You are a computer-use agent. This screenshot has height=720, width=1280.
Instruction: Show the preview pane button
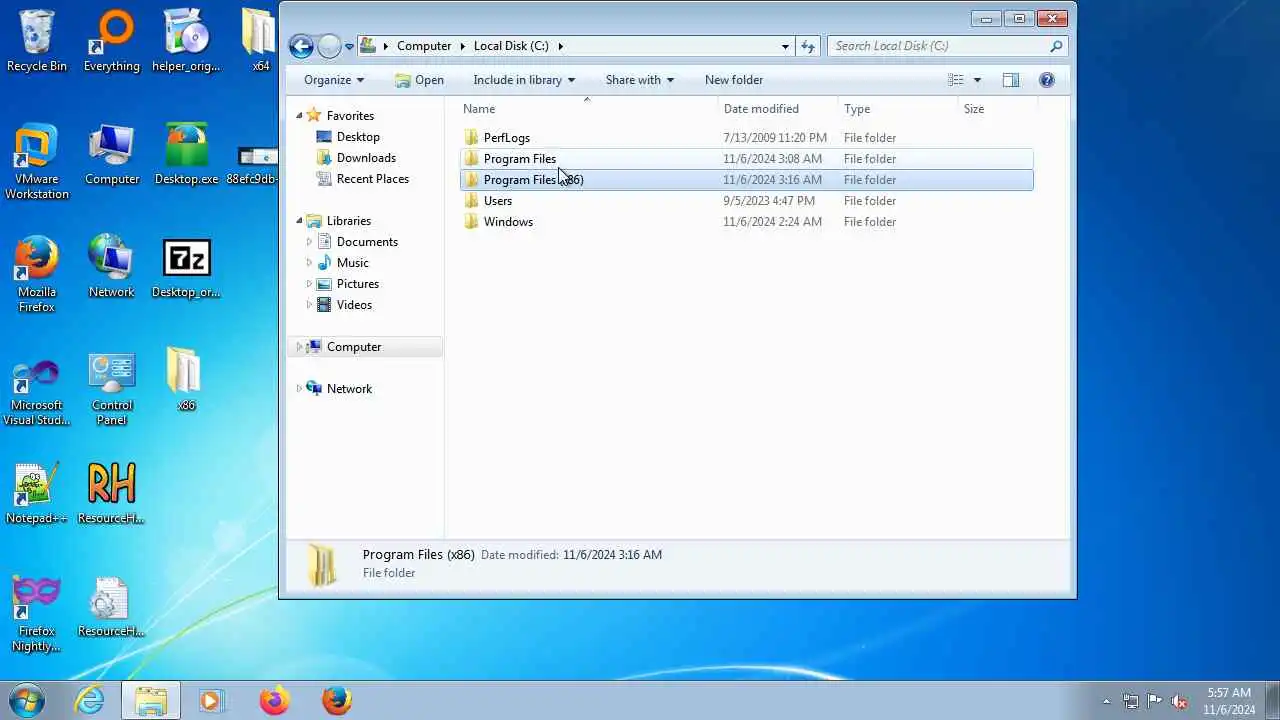coord(1010,80)
